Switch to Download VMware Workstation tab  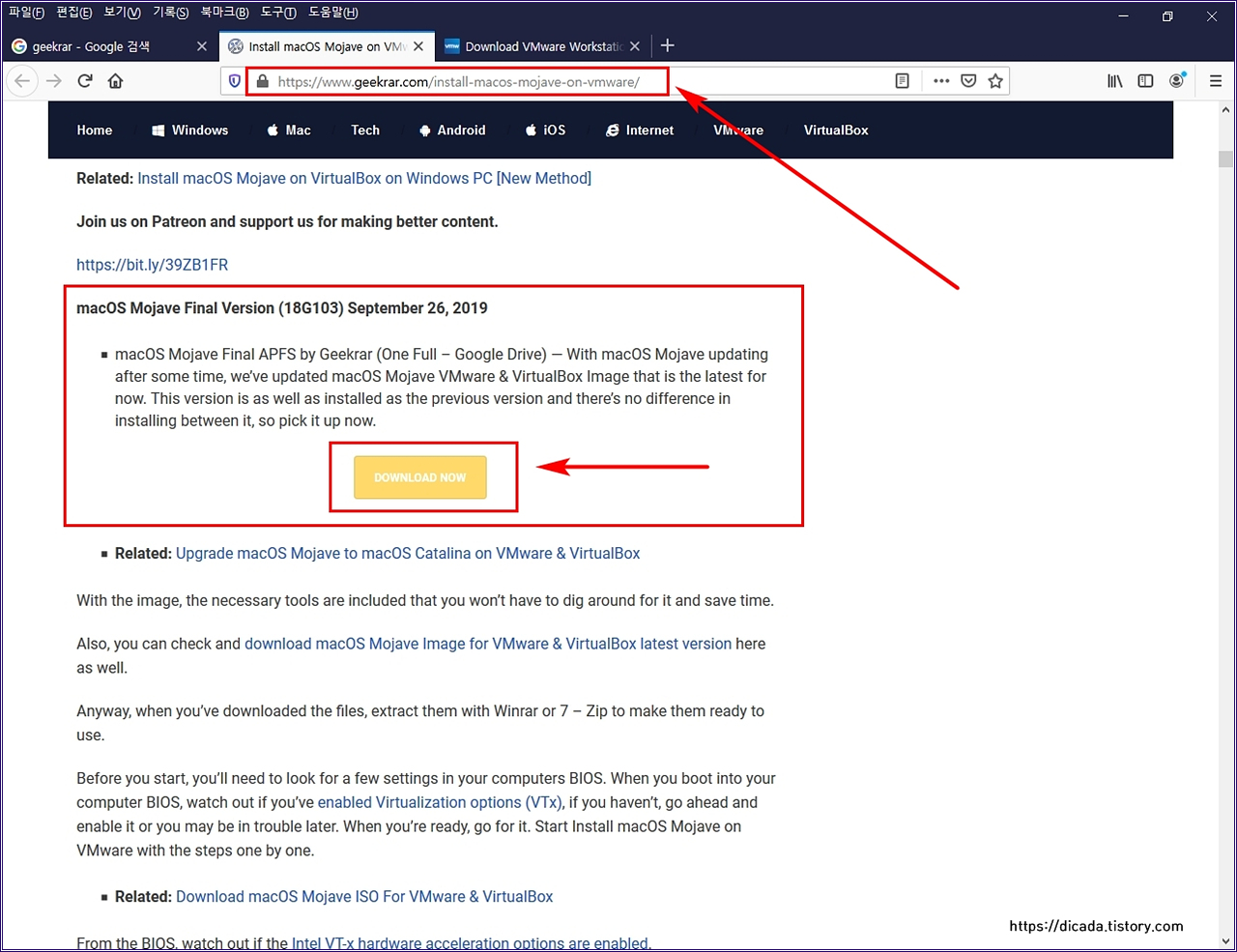click(542, 46)
